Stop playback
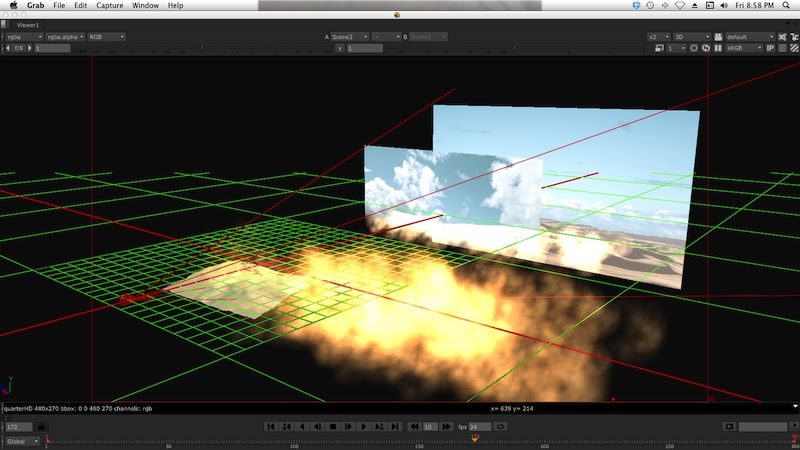This screenshot has width=800, height=450. [x=333, y=427]
